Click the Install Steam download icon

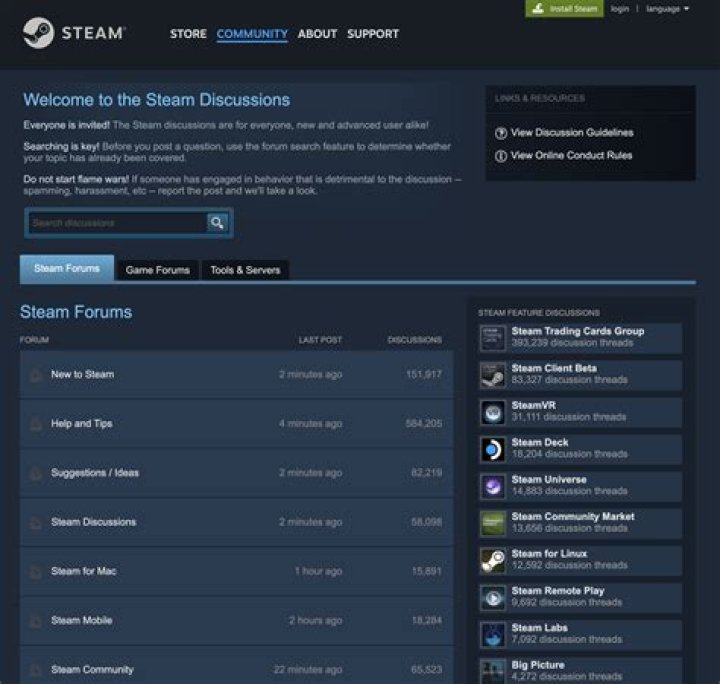pos(539,8)
